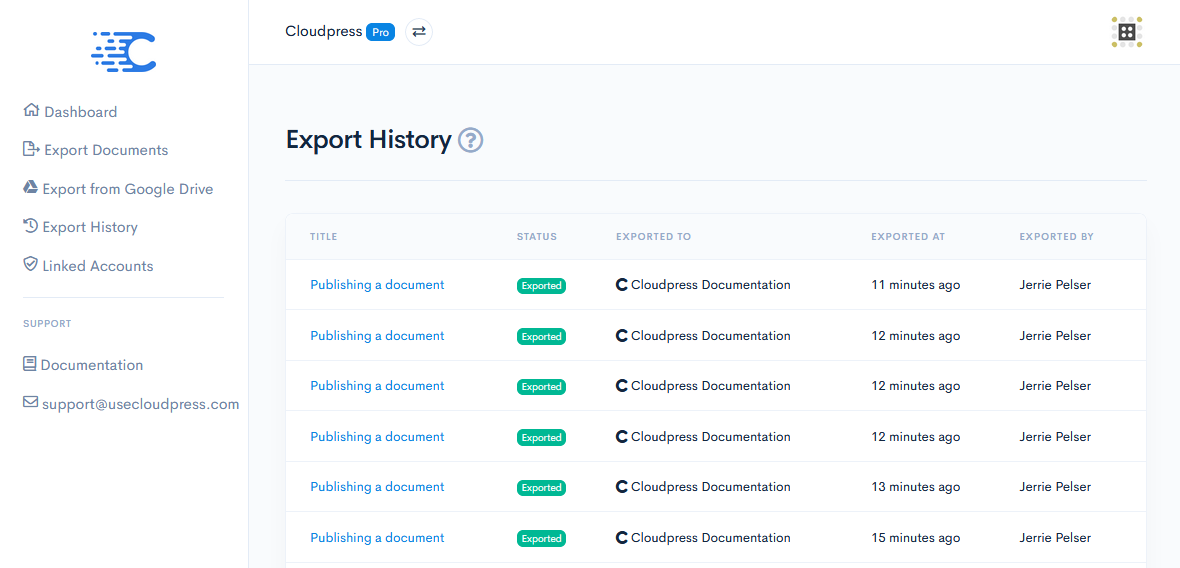Click the Cloudpress icon in the 15 minutes ago row

[x=622, y=538]
